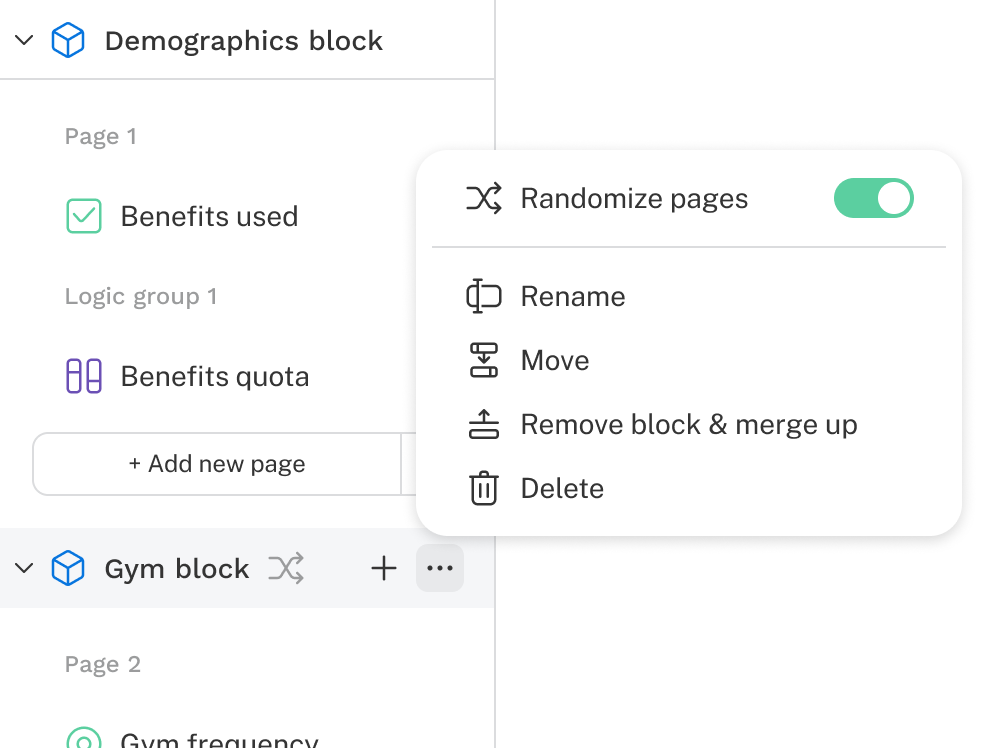Select the Gym block title row

176,569
